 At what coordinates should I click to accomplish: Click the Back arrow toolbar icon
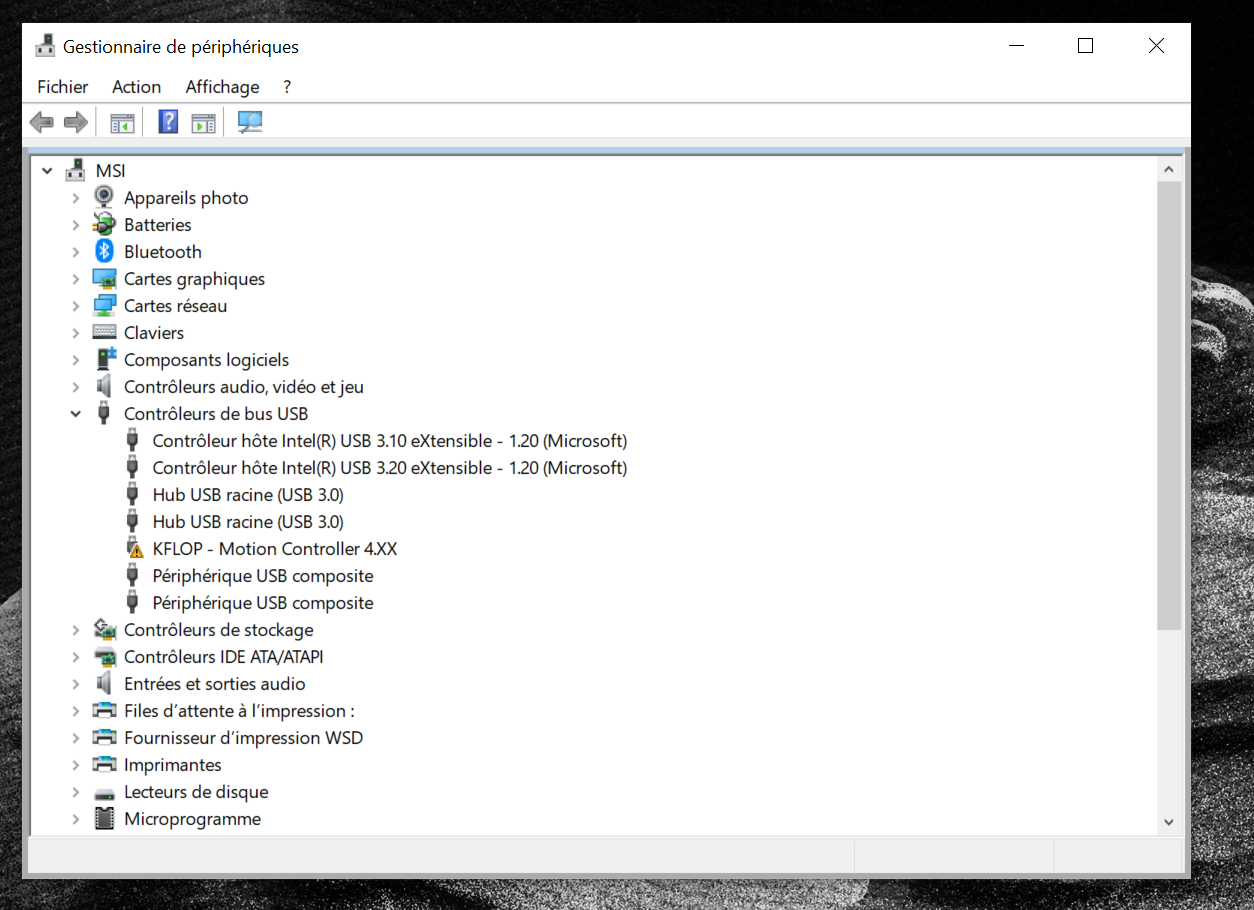pyautogui.click(x=41, y=123)
